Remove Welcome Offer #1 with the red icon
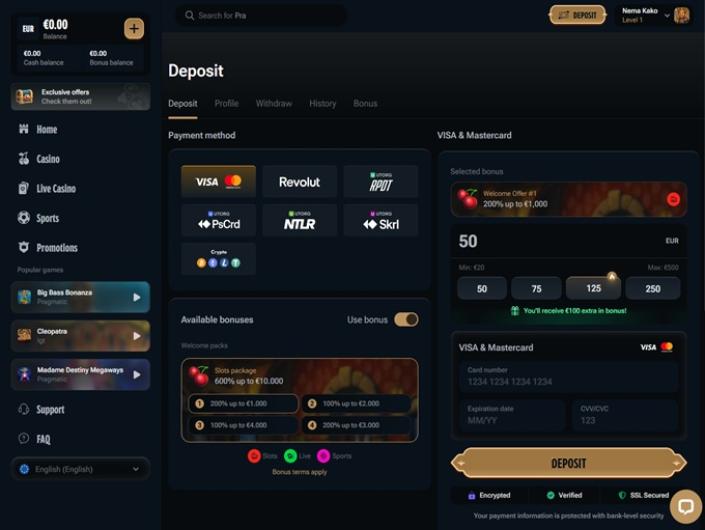This screenshot has width=705, height=530. click(x=673, y=199)
